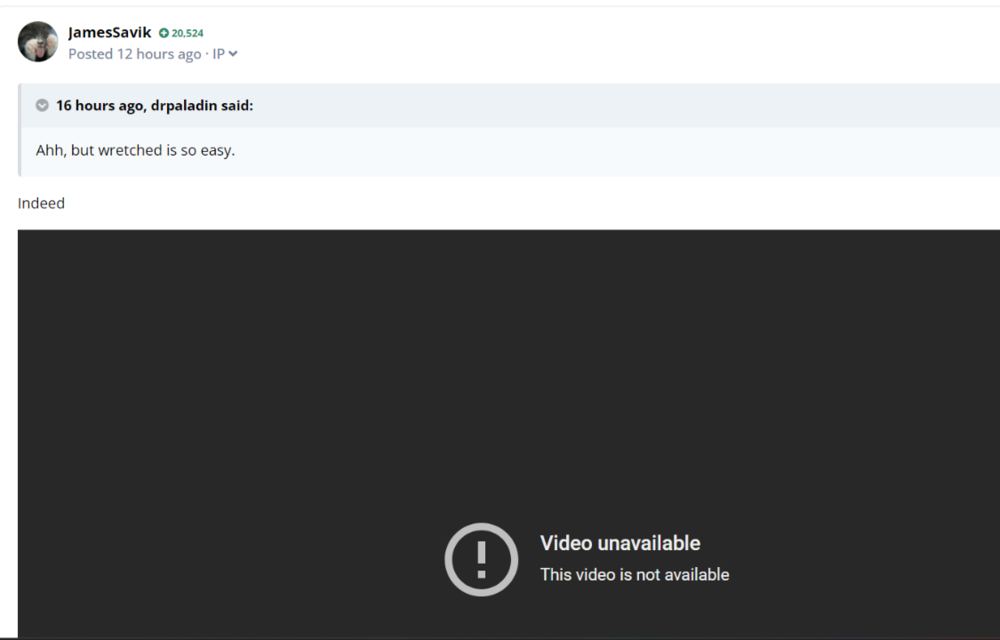This screenshot has height=640, width=1000.
Task: Click the '16 hours ago' quote timestamp
Action: click(x=99, y=105)
